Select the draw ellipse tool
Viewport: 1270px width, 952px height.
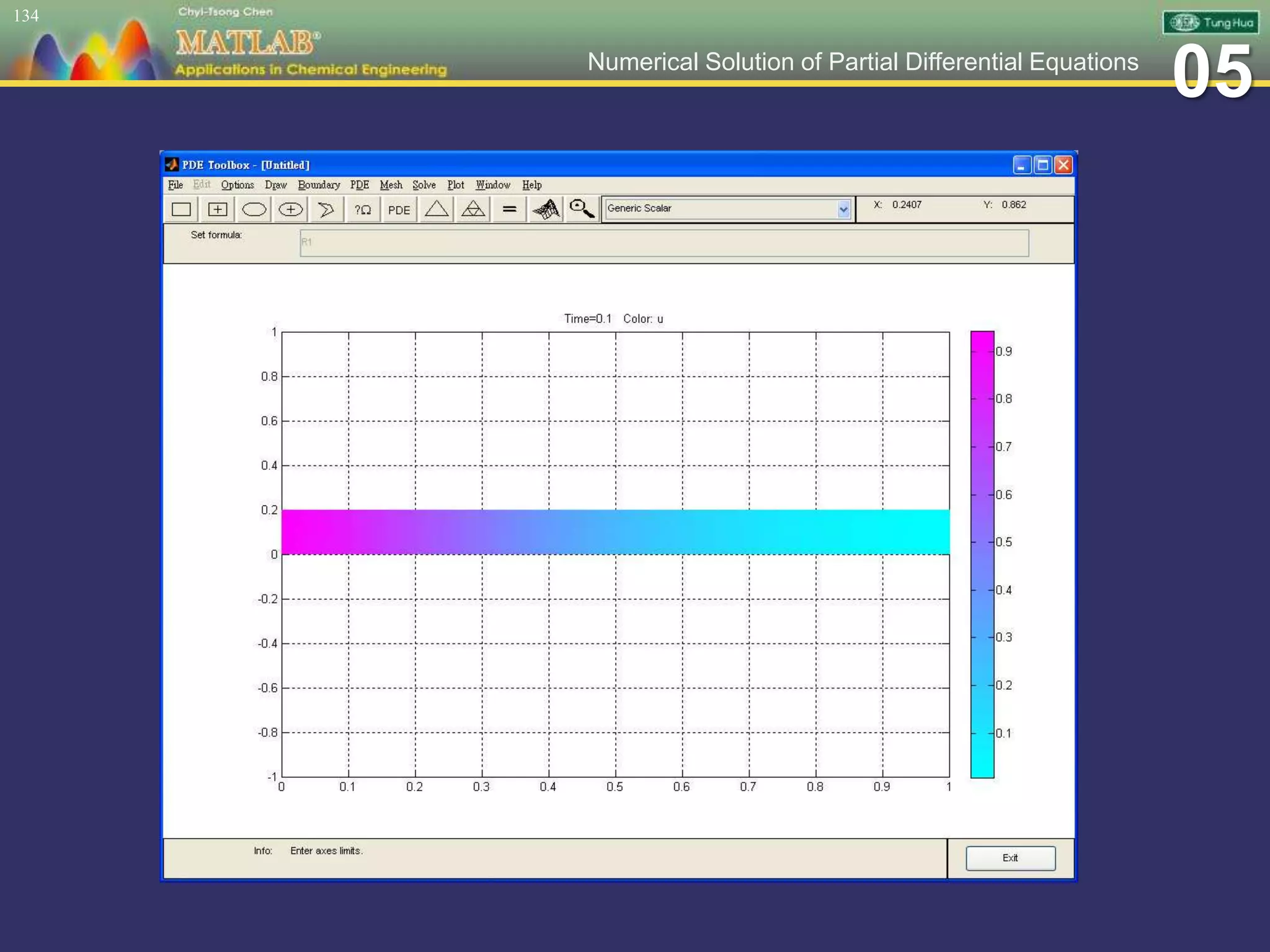(x=254, y=209)
